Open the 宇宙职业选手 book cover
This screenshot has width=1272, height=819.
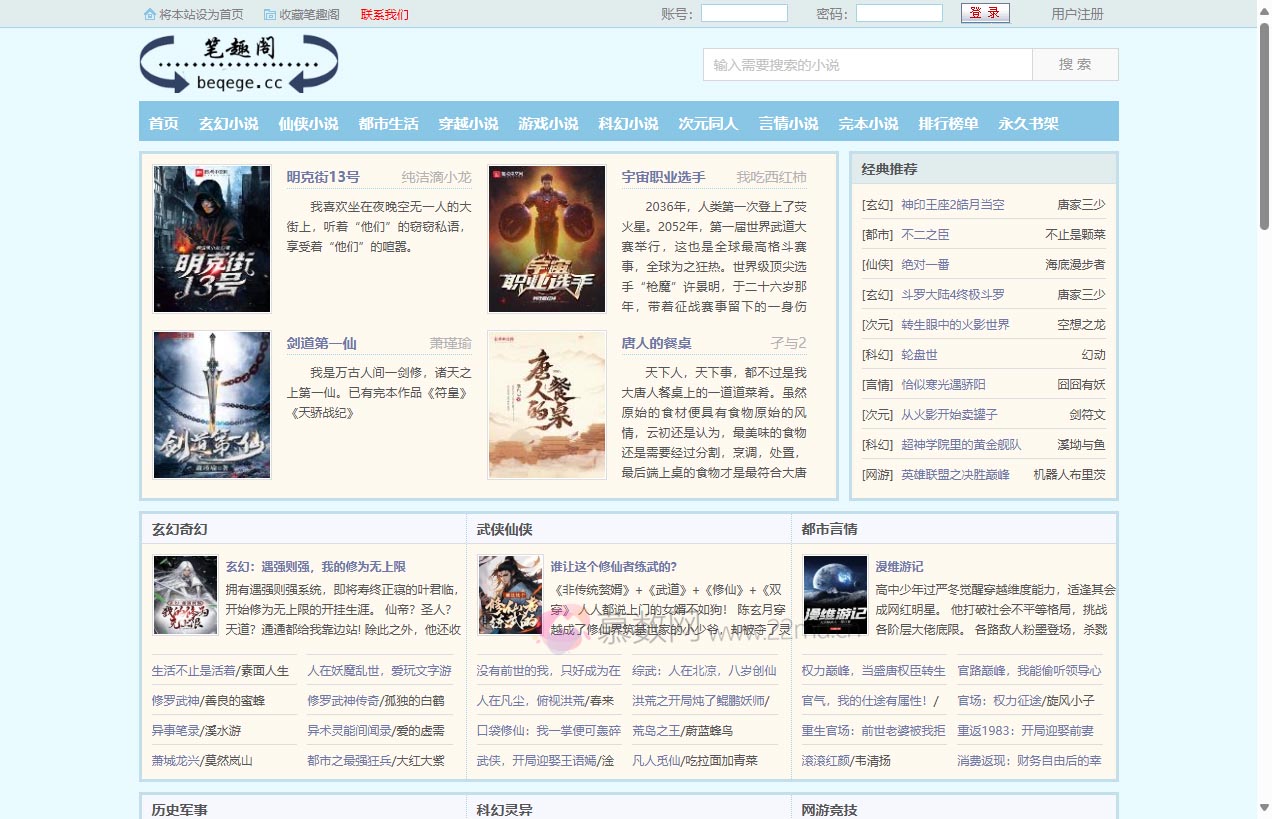[x=547, y=239]
